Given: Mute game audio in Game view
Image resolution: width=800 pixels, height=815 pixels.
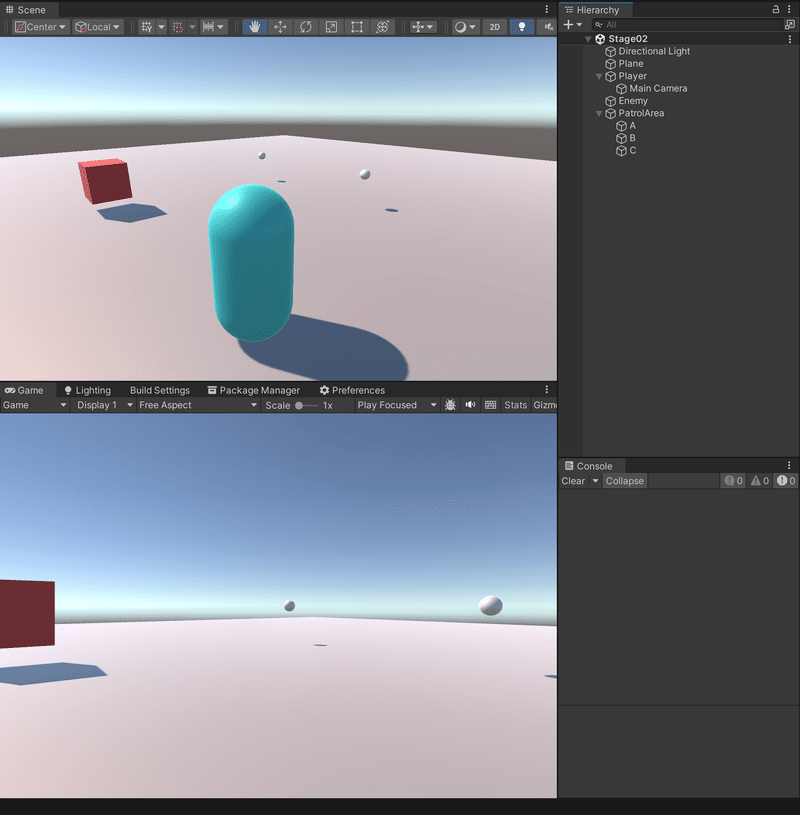Looking at the screenshot, I should (x=470, y=405).
